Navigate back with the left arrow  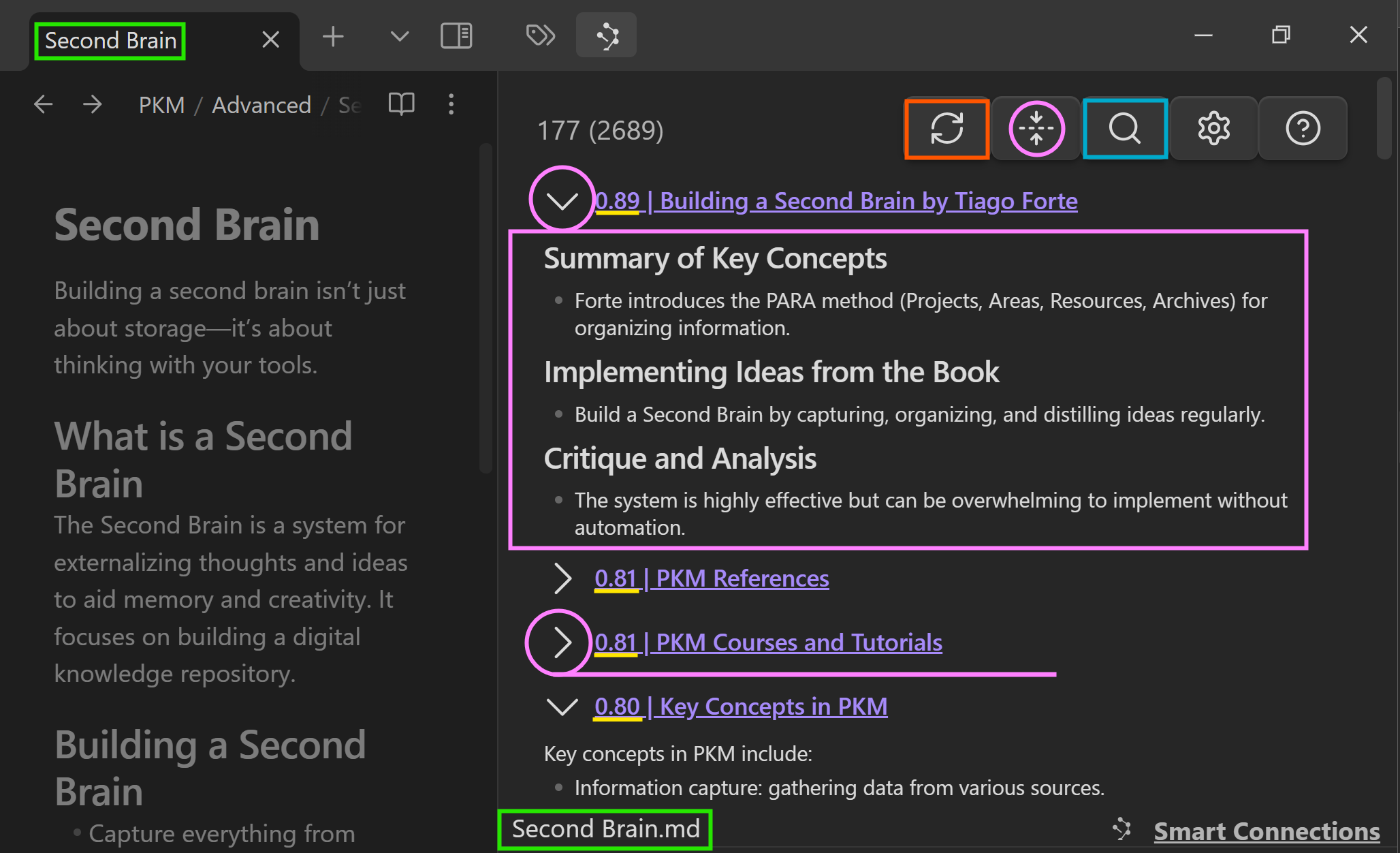point(44,104)
